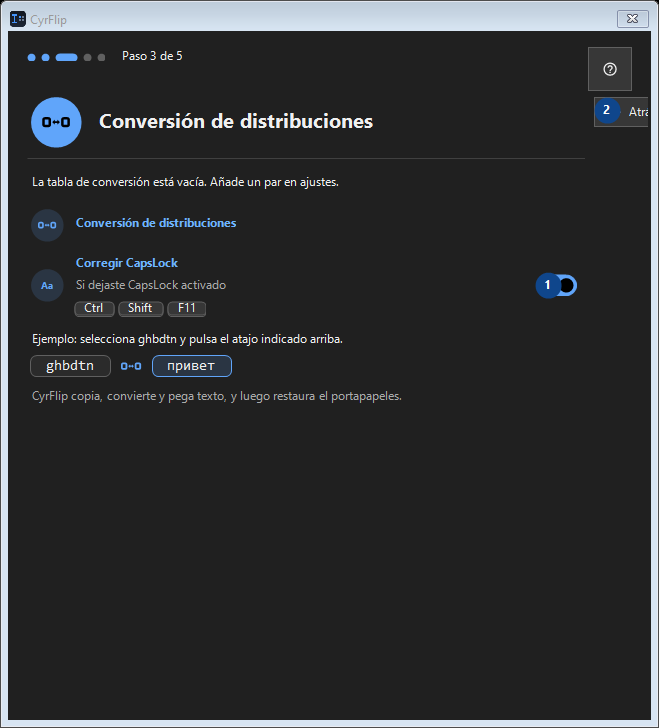Click the 'Paso 3 de 5' text
This screenshot has width=659, height=728.
tap(152, 56)
